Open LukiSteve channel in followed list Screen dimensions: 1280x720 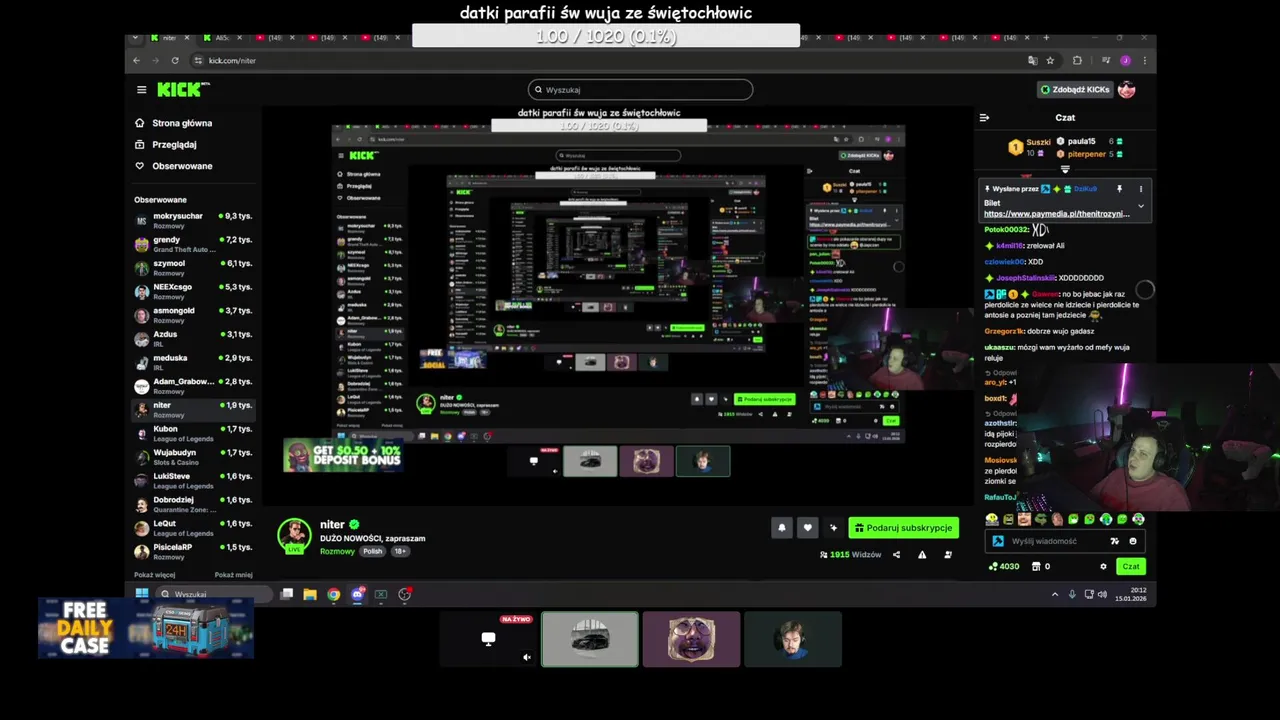(x=194, y=480)
